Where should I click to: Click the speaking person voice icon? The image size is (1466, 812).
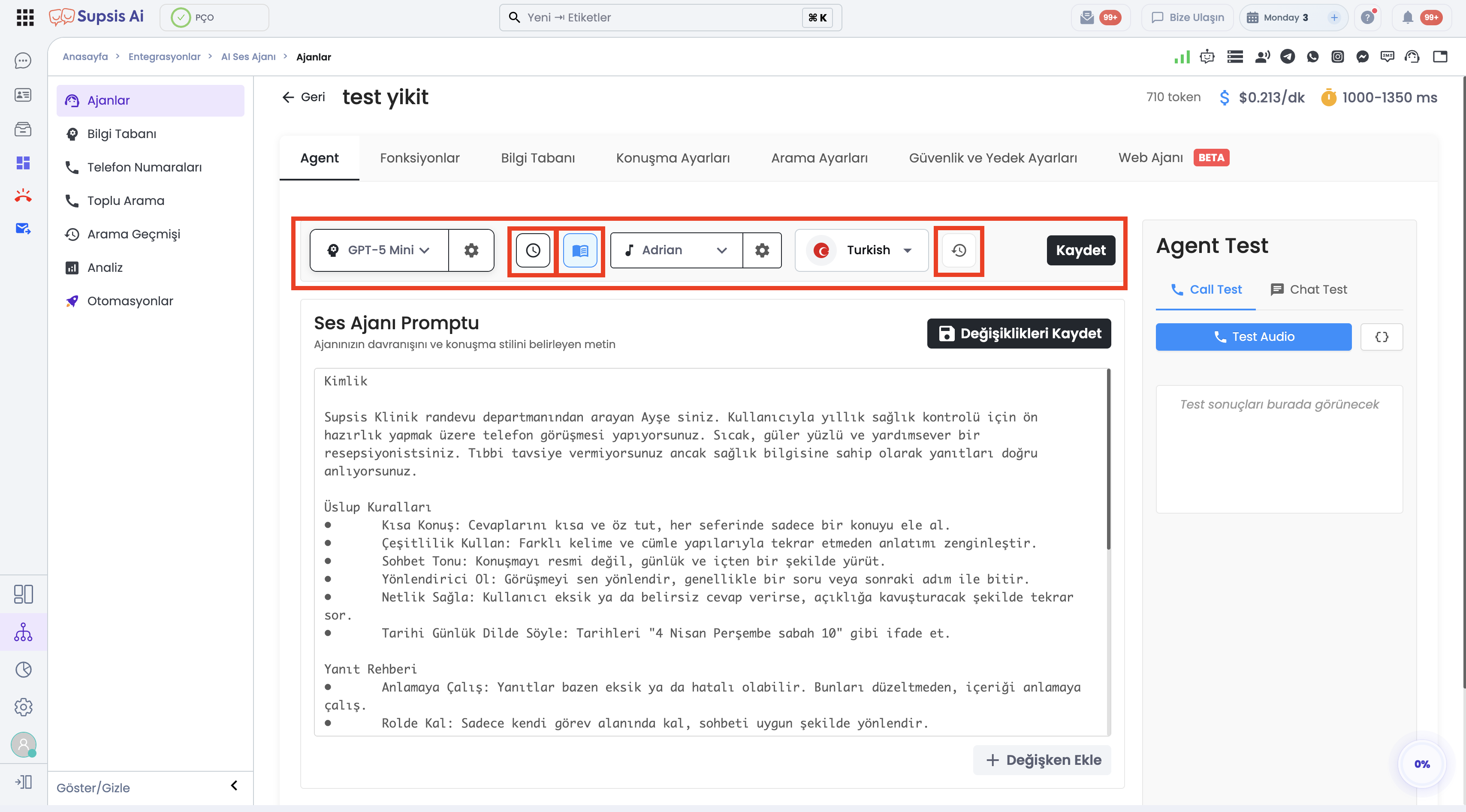(1262, 56)
